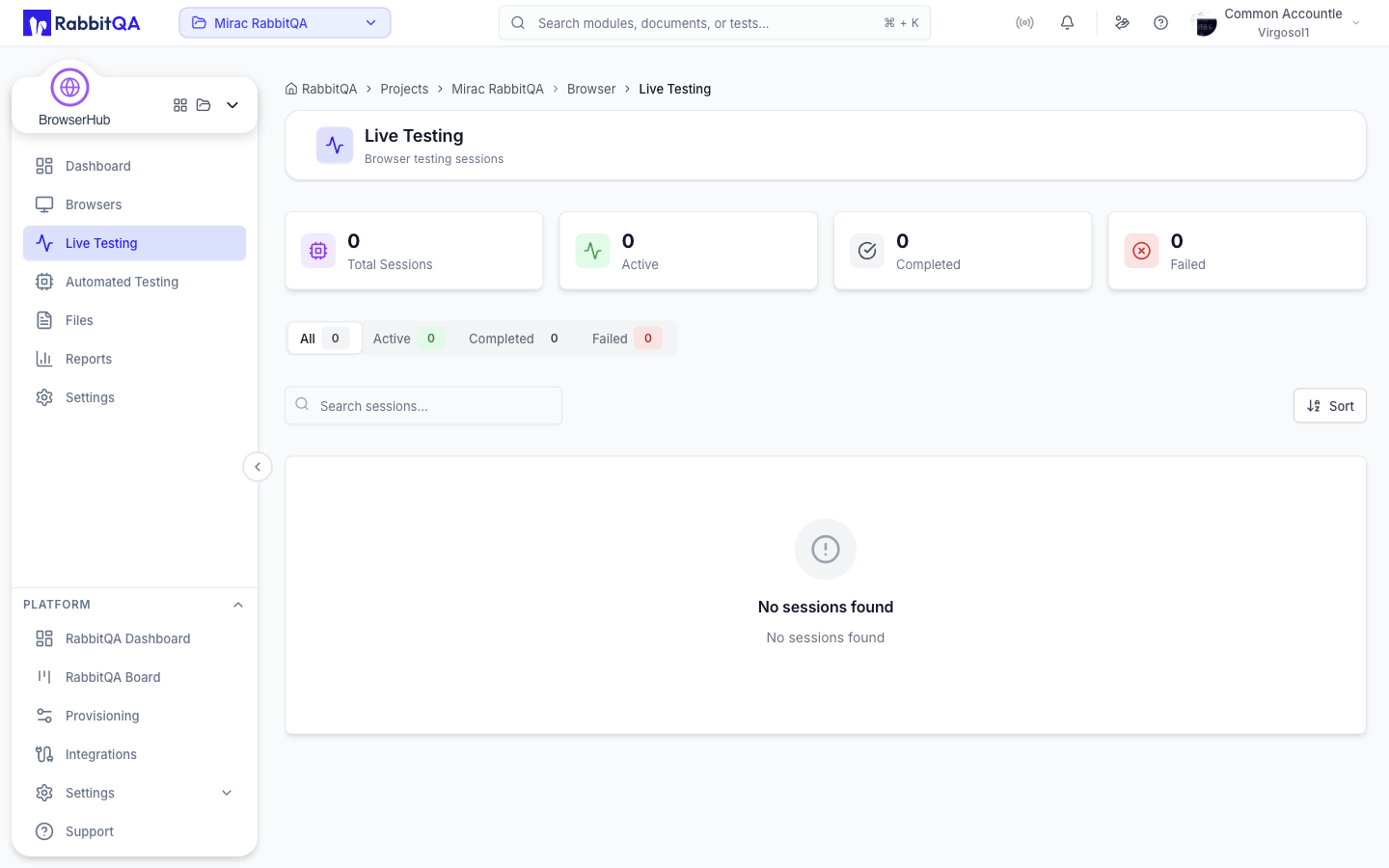Image resolution: width=1389 pixels, height=868 pixels.
Task: Go to Projects in the breadcrumb
Action: 404,89
